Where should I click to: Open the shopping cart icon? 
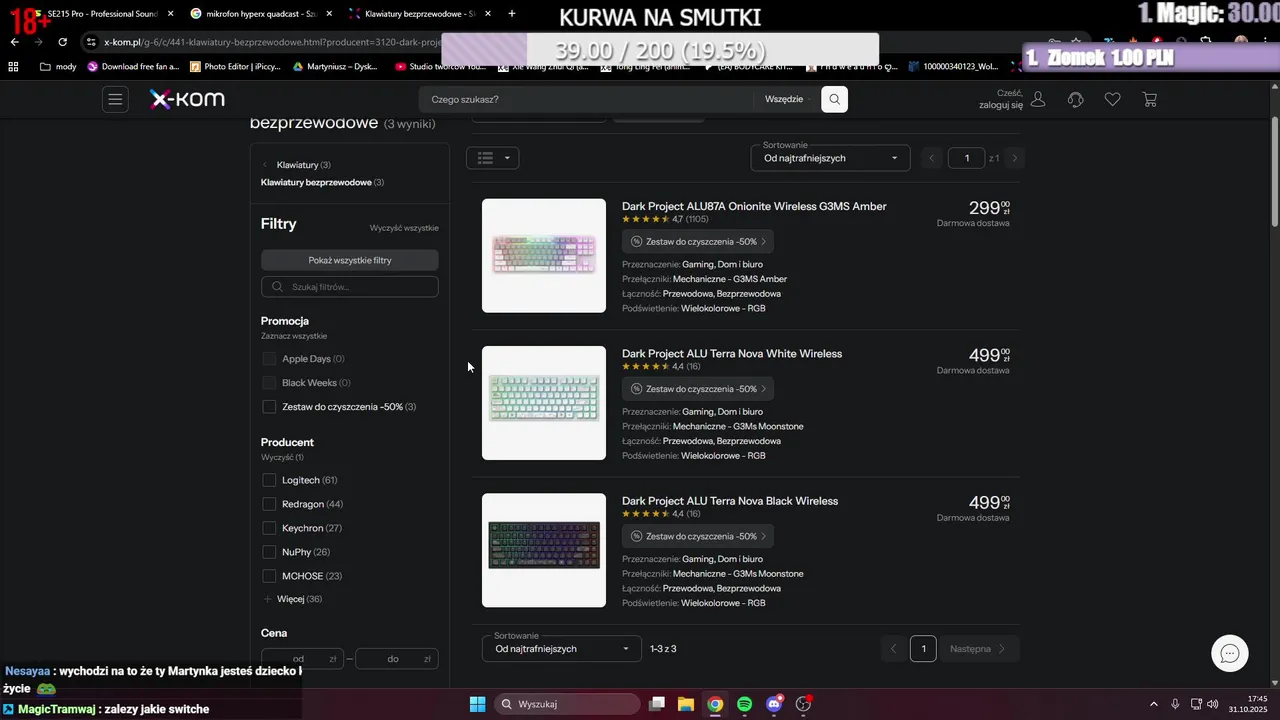1150,99
